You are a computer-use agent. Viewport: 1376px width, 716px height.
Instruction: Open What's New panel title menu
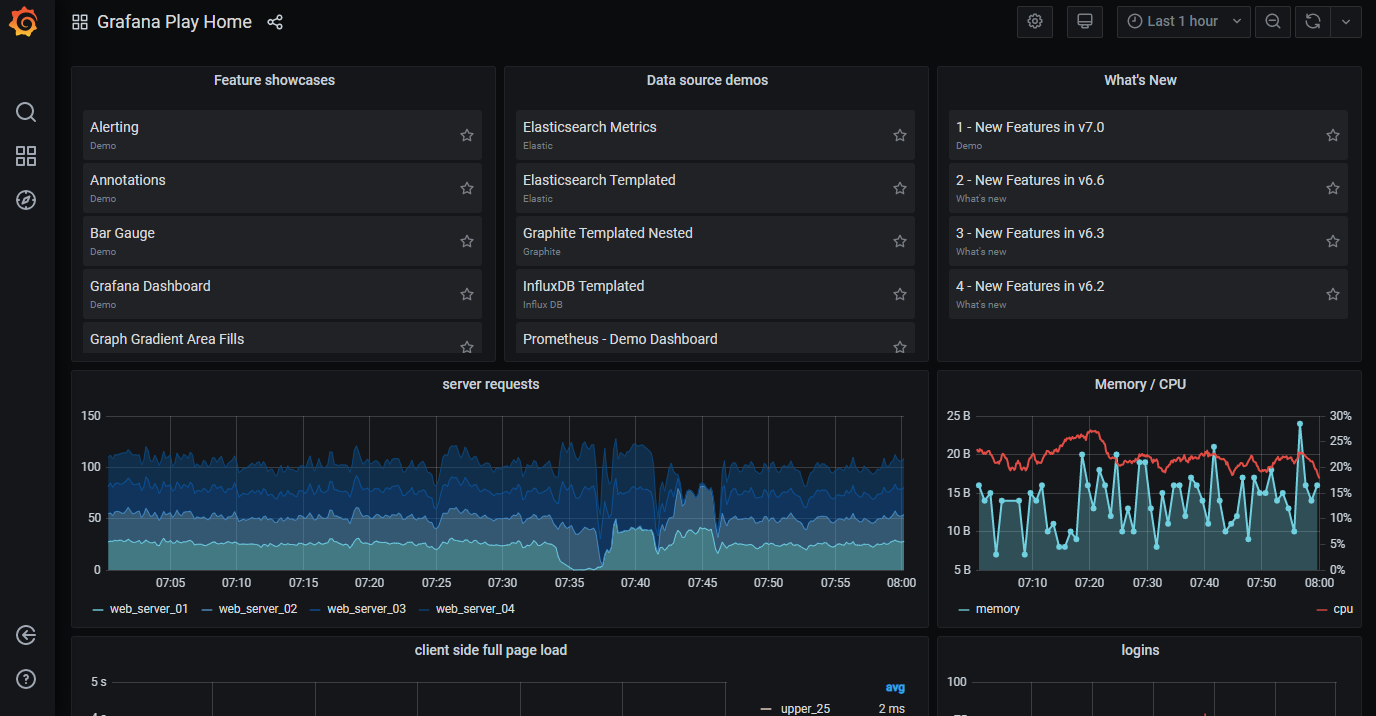click(1140, 80)
